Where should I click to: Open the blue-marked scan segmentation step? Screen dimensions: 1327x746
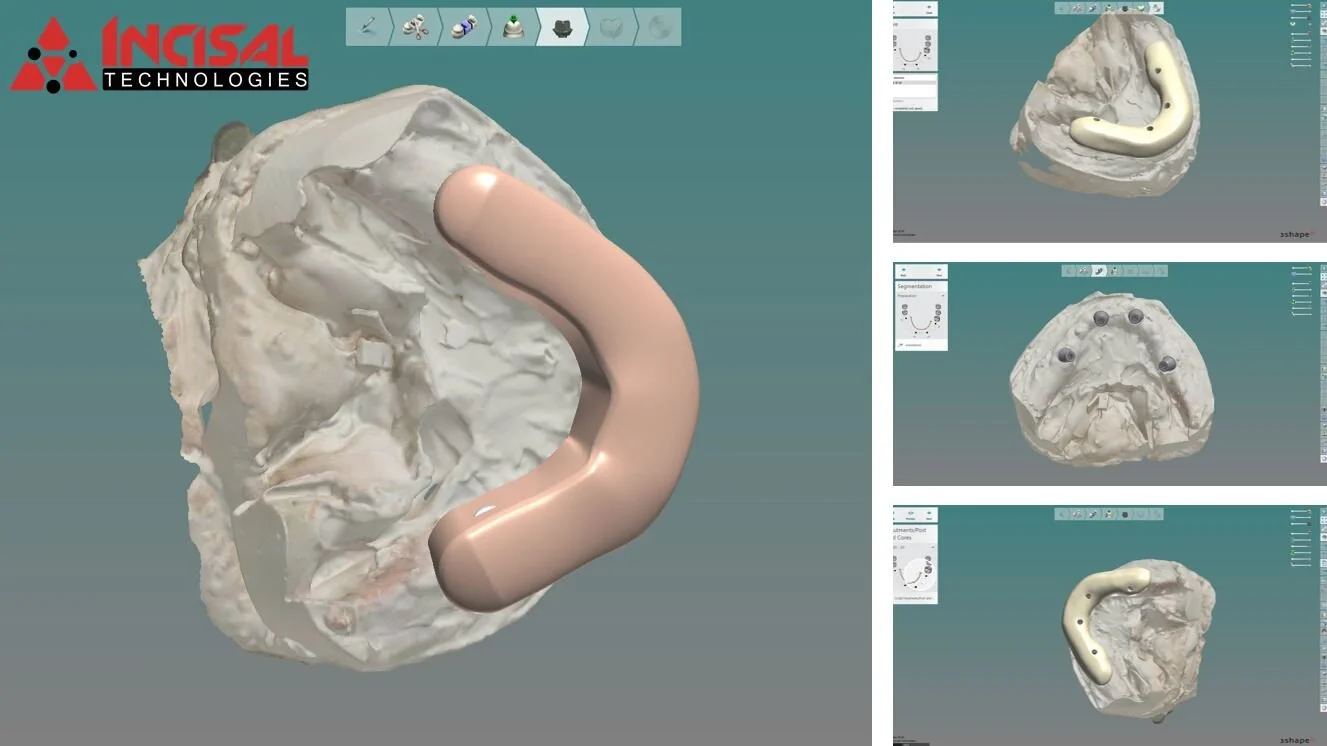pyautogui.click(x=464, y=27)
